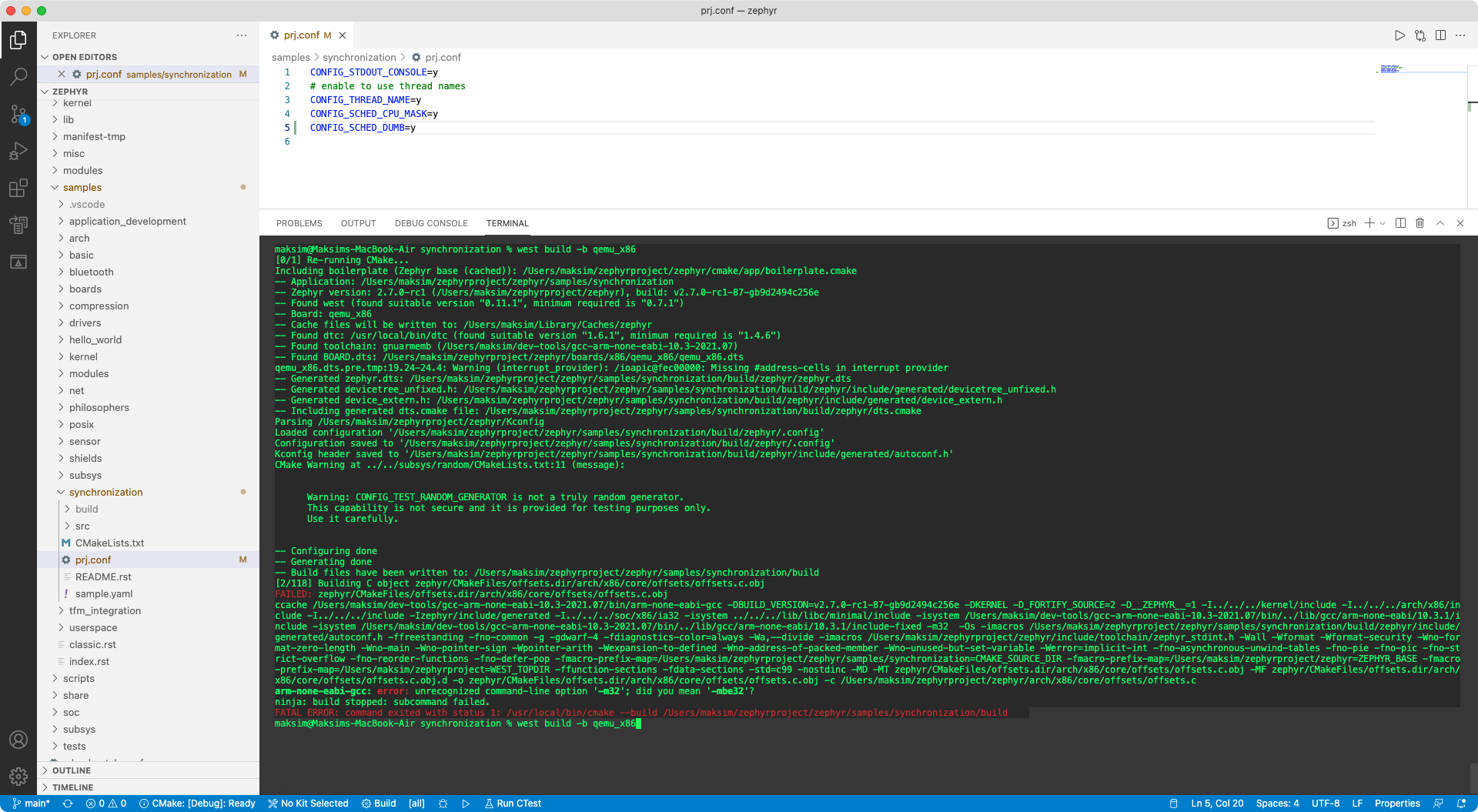Split the terminal pane
This screenshot has height=812, width=1478.
(x=1399, y=223)
